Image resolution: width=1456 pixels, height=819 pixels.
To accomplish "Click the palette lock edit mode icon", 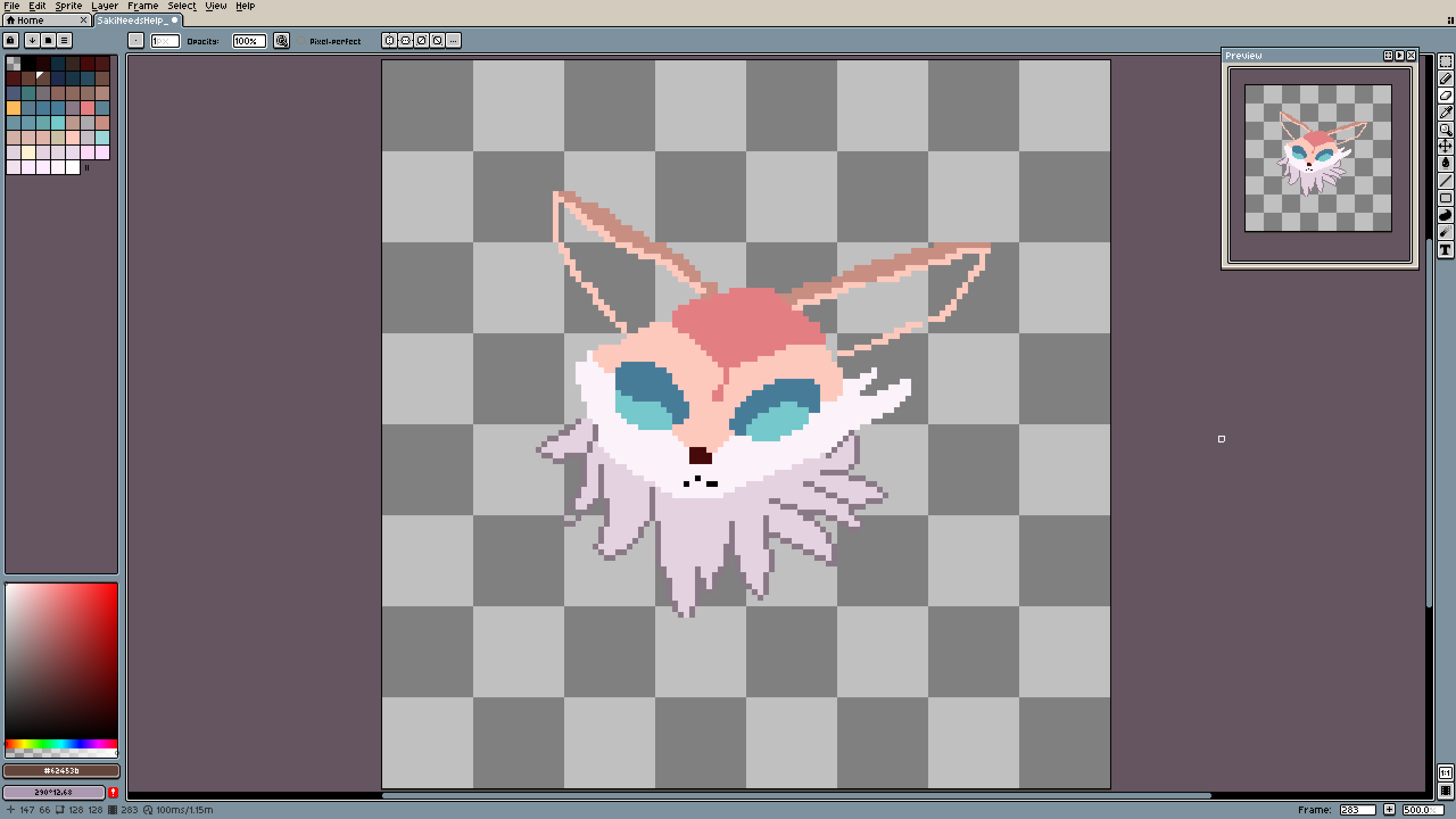I will pyautogui.click(x=11, y=40).
